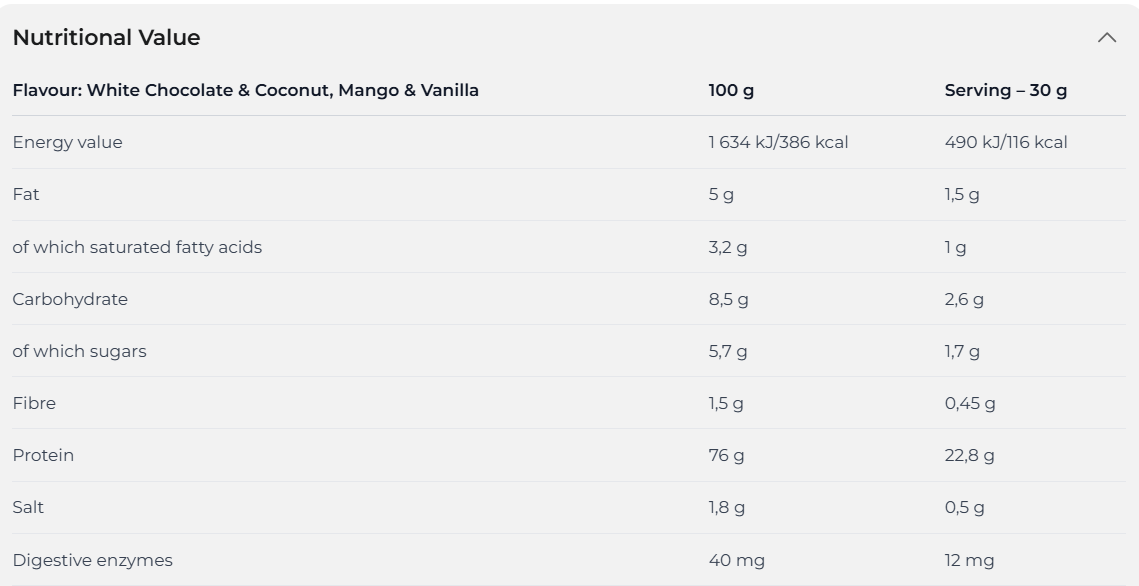Image resolution: width=1139 pixels, height=586 pixels.
Task: Click the Serving – 30 g column header
Action: coord(1005,91)
